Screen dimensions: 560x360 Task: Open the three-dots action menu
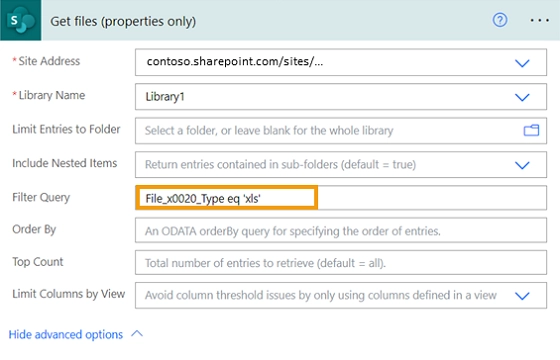pyautogui.click(x=539, y=20)
